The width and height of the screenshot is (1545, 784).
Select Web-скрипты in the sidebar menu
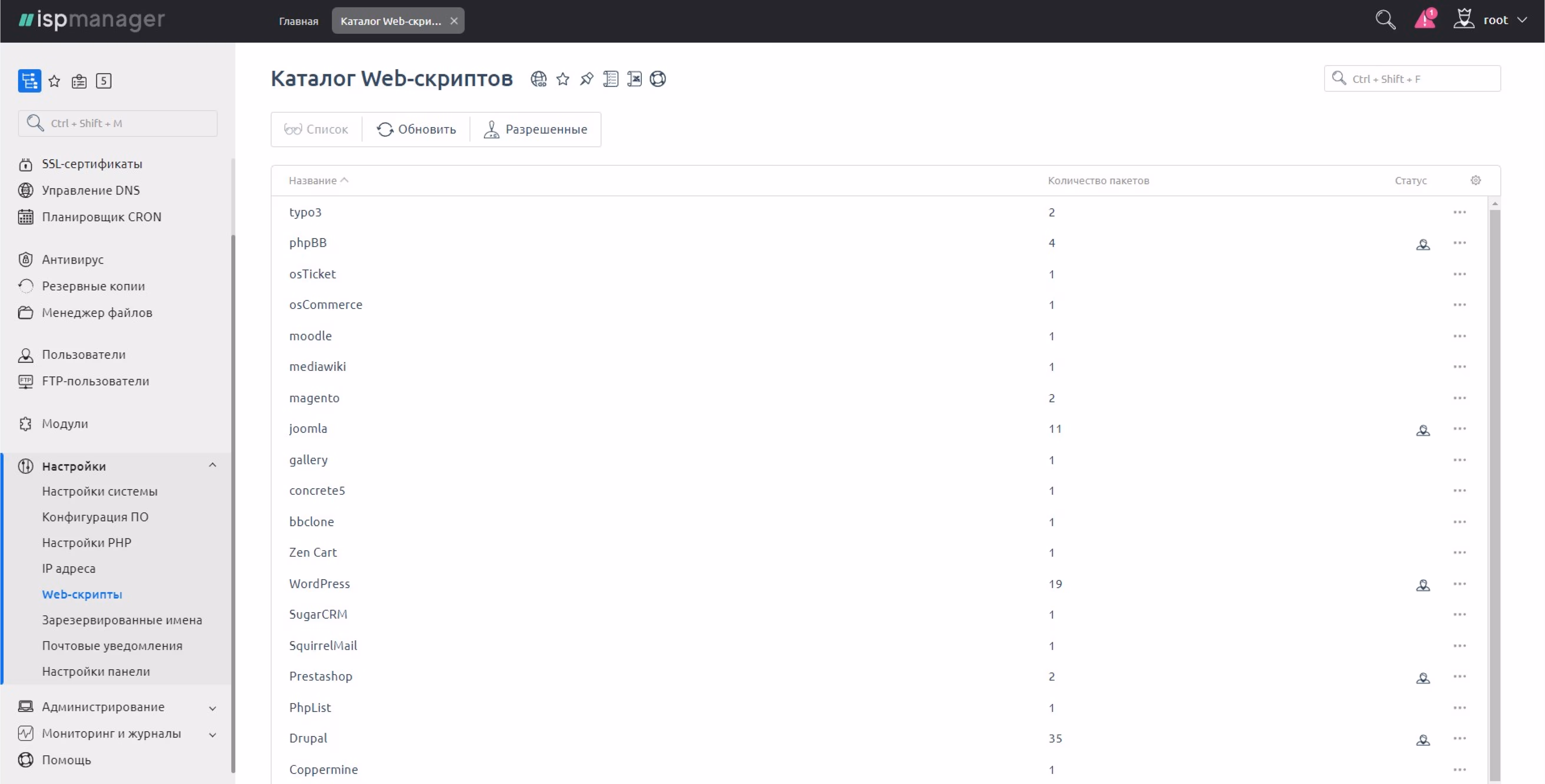82,594
